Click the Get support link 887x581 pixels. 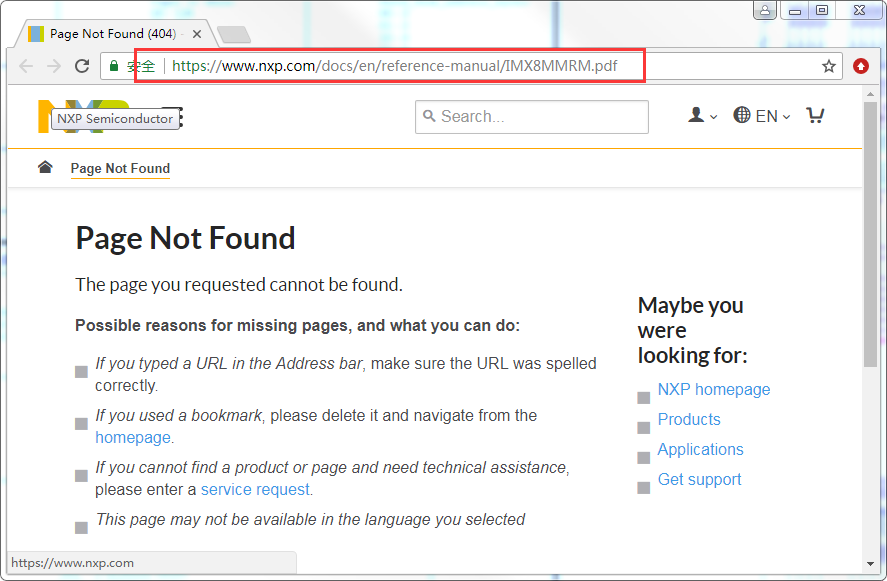(x=699, y=479)
